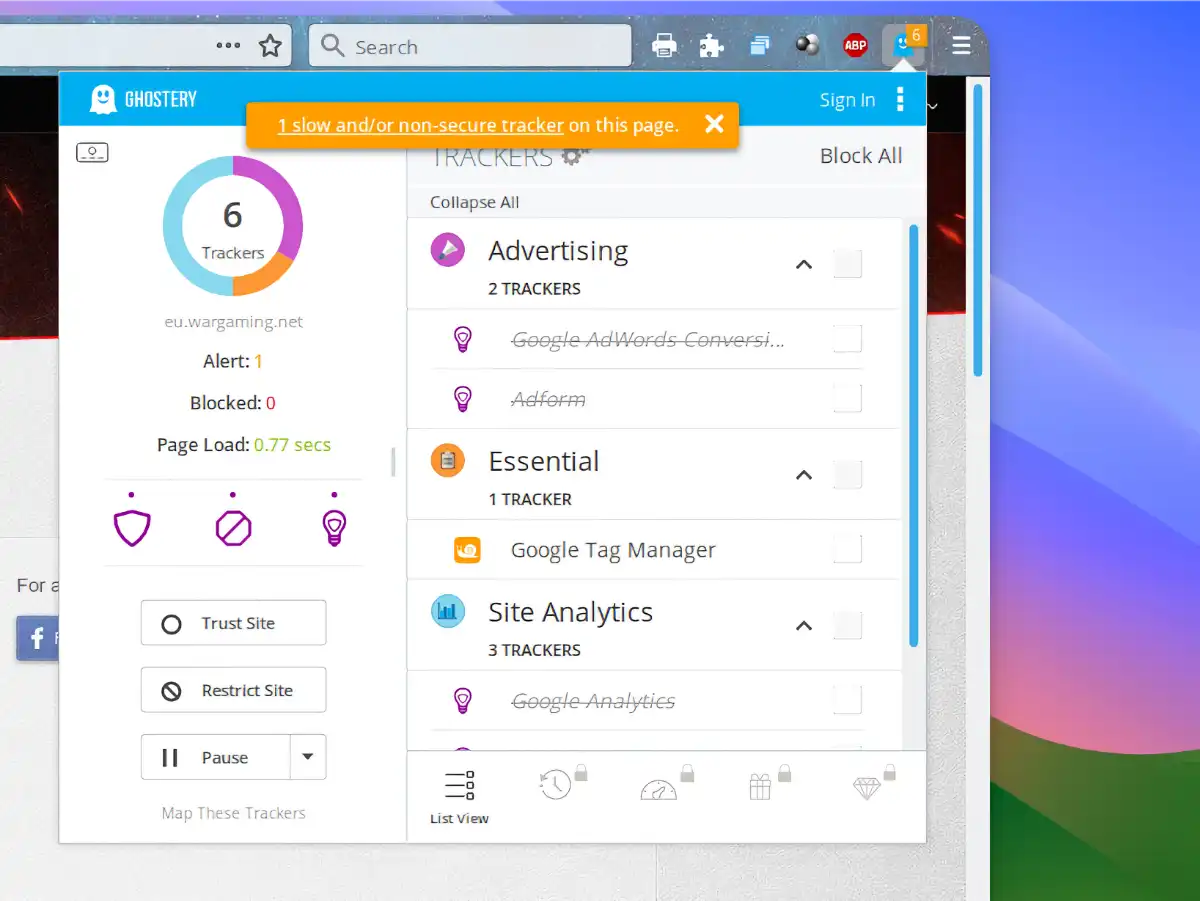Open the Pause dropdown arrow
This screenshot has height=901, width=1200.
(x=308, y=757)
